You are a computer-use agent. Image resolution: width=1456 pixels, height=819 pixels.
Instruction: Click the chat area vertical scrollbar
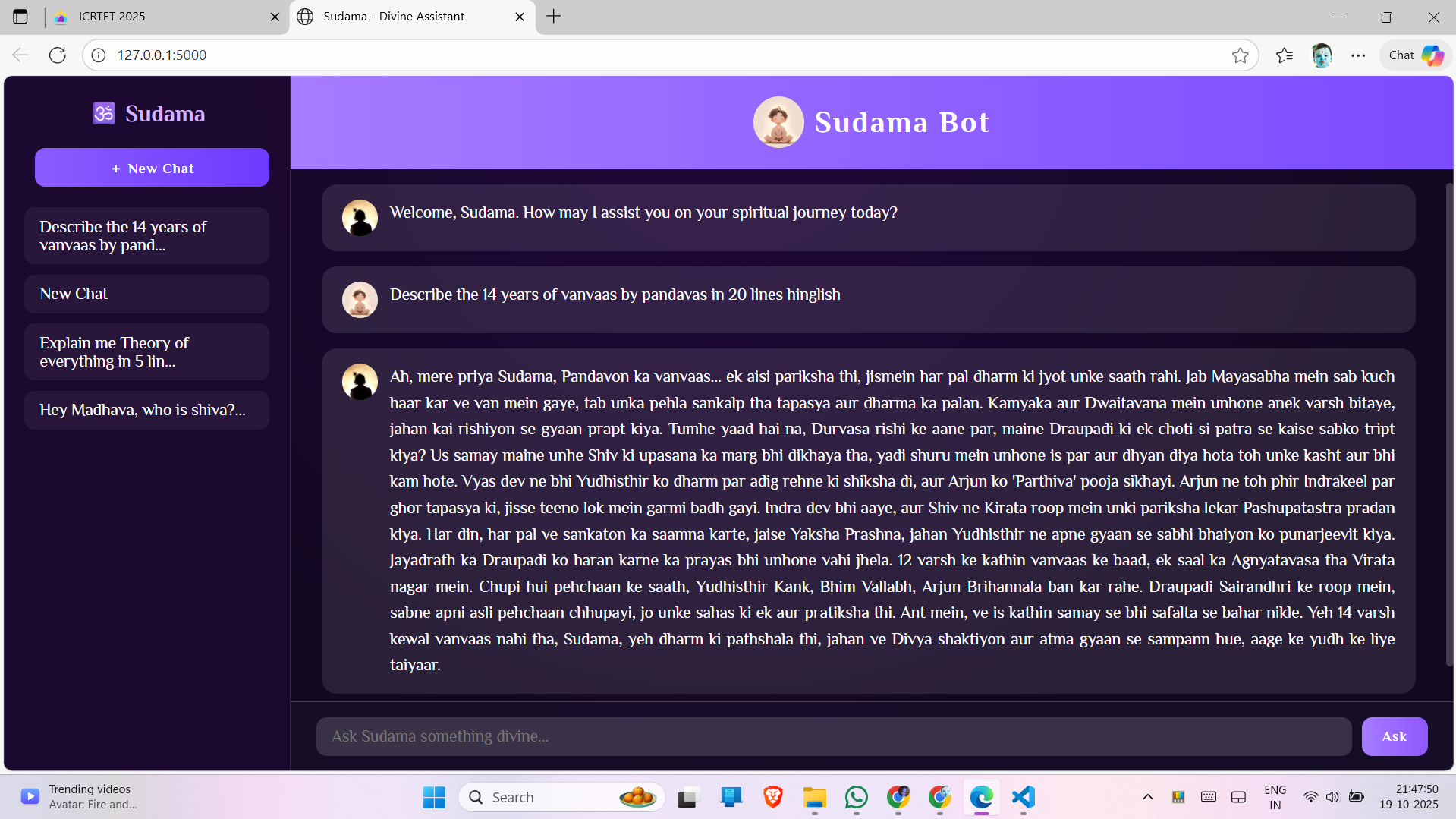[x=1448, y=425]
